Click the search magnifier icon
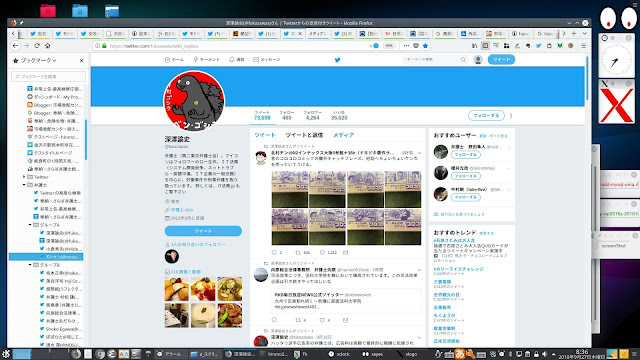 click(463, 60)
